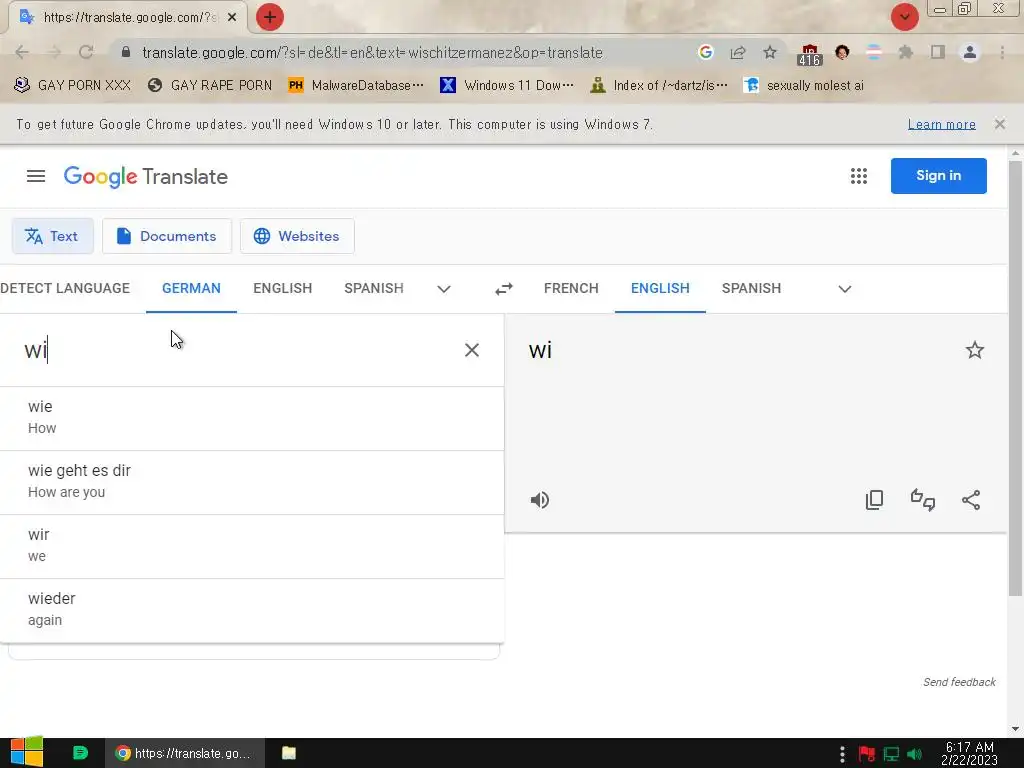Click the page vertical scrollbar thumb
The height and width of the screenshot is (768, 1024).
coord(1015,379)
